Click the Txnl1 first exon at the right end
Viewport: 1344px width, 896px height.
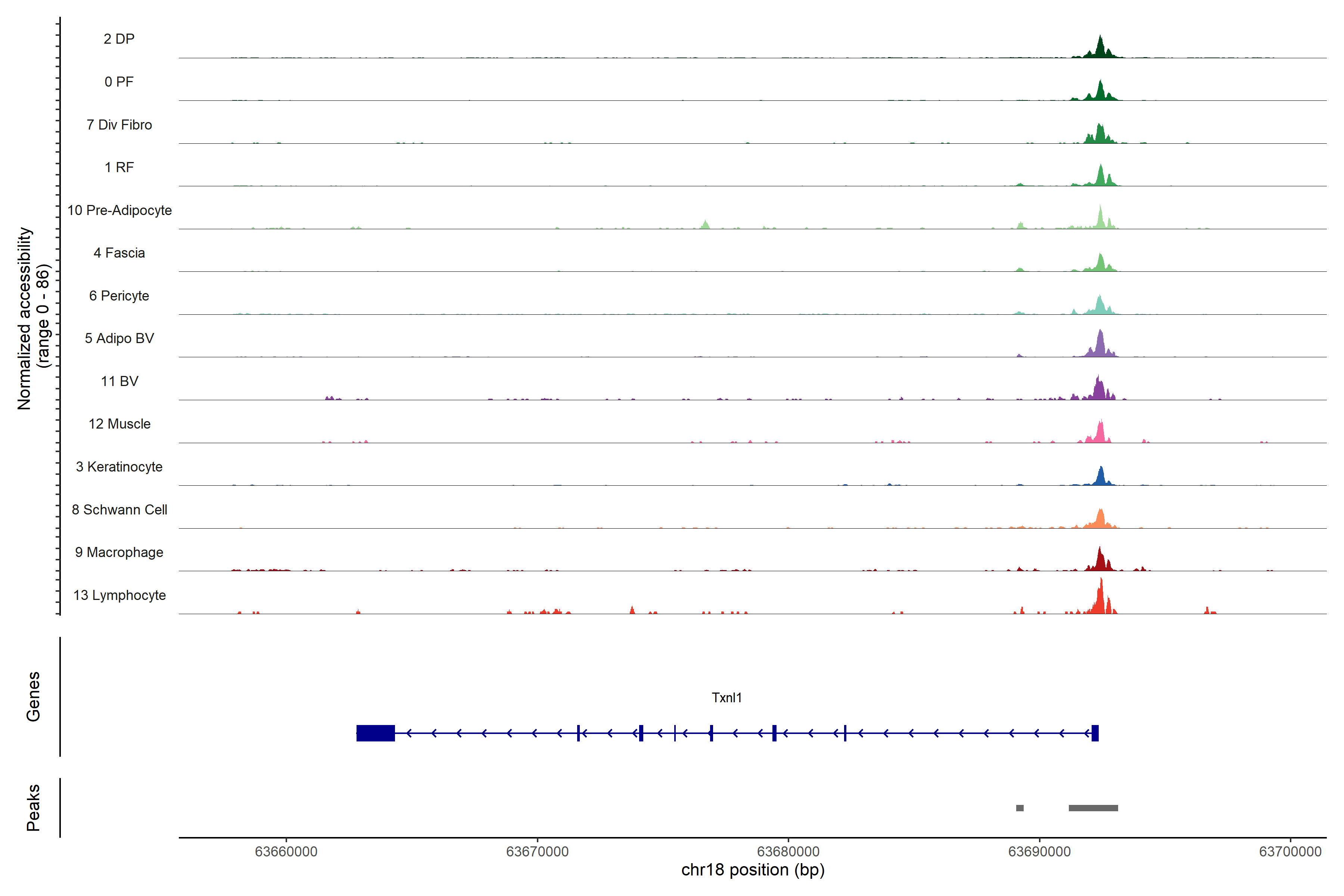pyautogui.click(x=1095, y=732)
